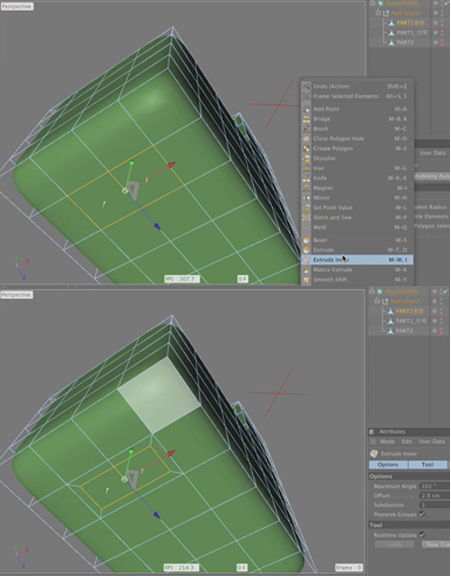Switch to the Tool tab in Attributes
451x576 pixels.
click(427, 465)
